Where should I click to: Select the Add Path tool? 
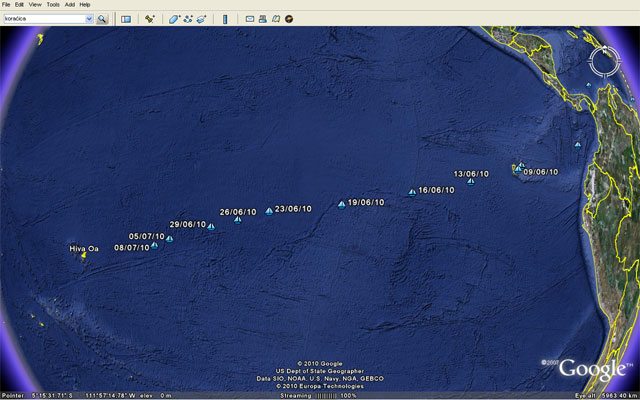click(x=188, y=19)
